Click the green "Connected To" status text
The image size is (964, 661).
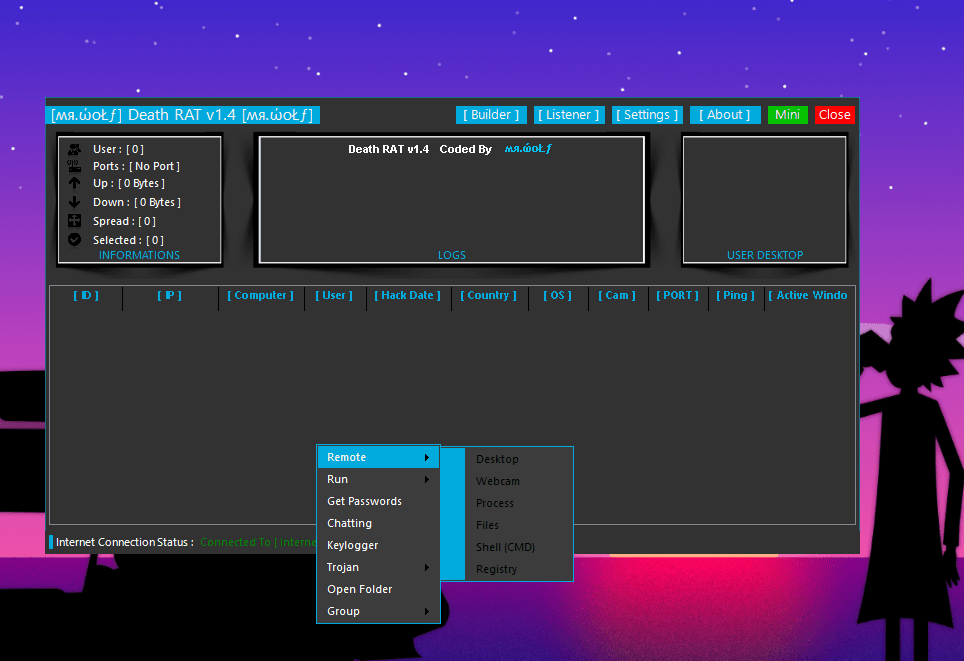pyautogui.click(x=235, y=542)
